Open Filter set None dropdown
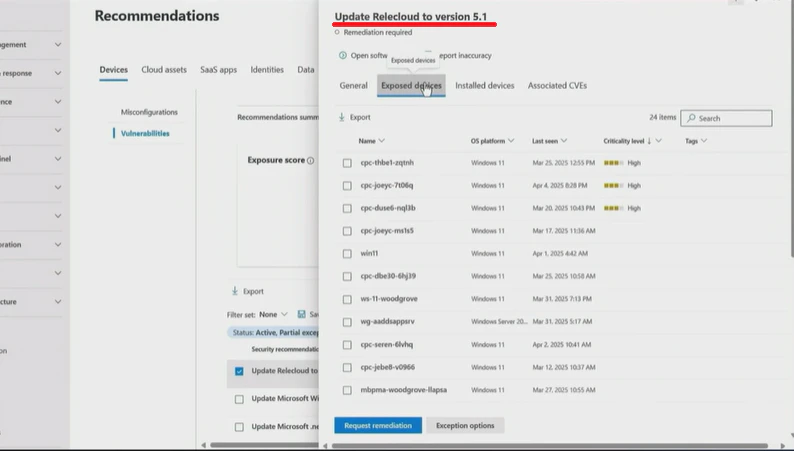Viewport: 794px width, 451px height. click(273, 314)
